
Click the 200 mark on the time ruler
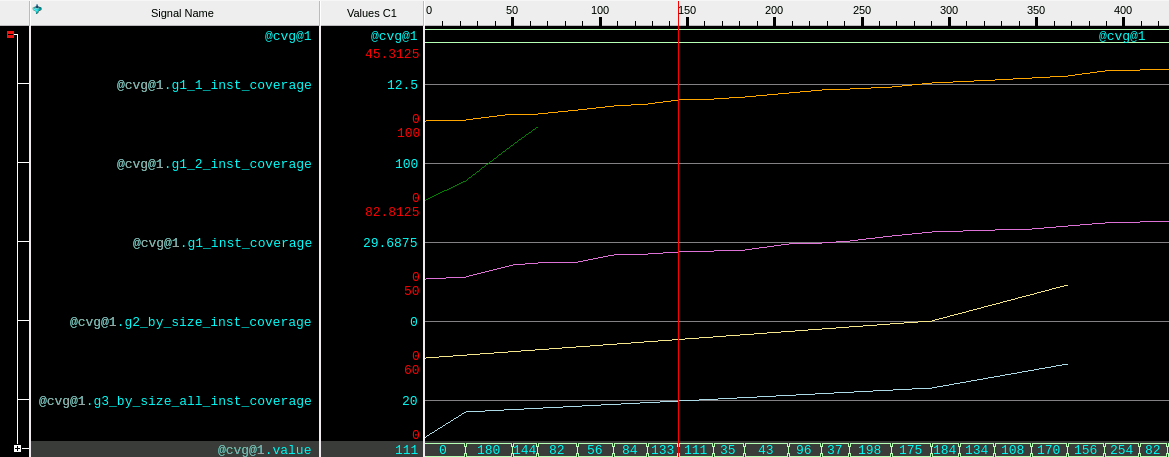point(774,11)
